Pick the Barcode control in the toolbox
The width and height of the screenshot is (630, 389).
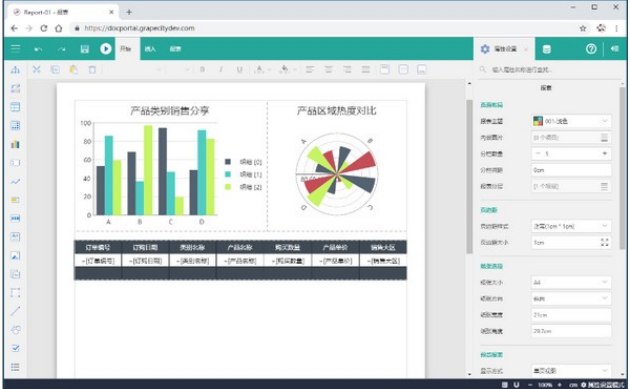(x=15, y=218)
